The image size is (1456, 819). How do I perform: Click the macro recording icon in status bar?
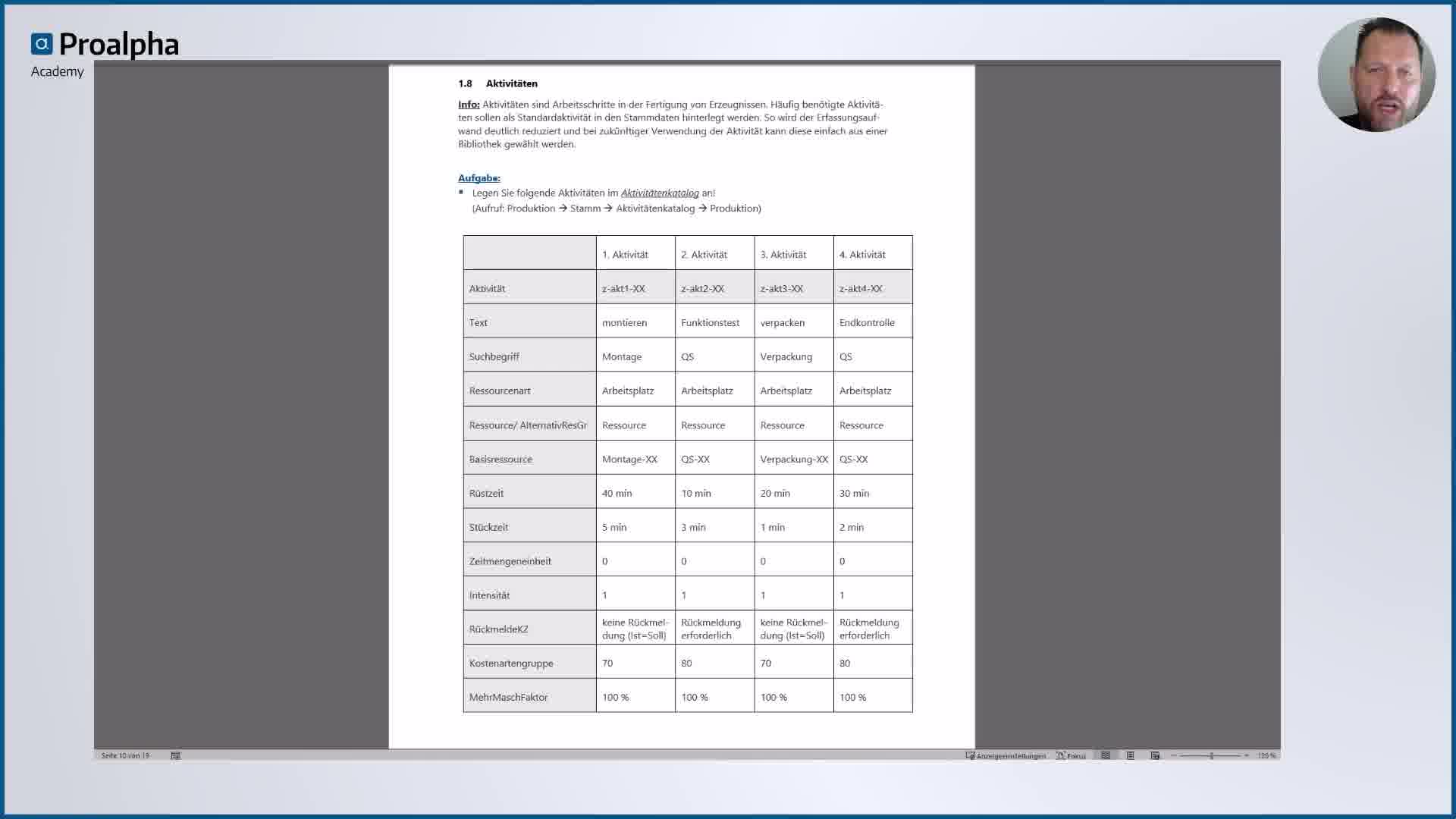pyautogui.click(x=176, y=755)
